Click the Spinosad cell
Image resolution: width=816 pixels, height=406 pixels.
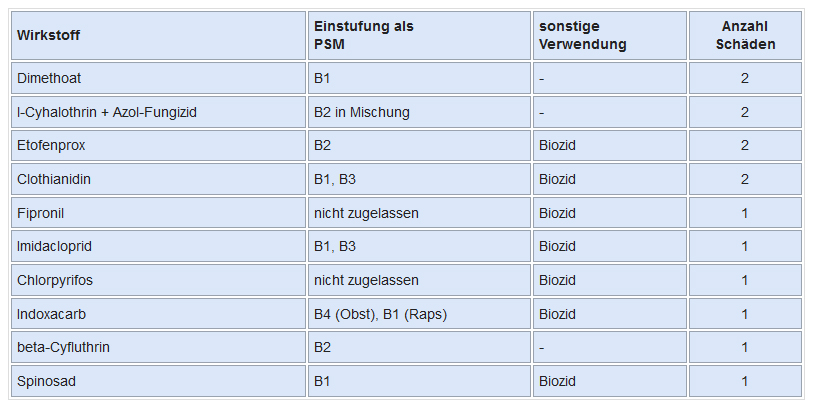(45, 381)
